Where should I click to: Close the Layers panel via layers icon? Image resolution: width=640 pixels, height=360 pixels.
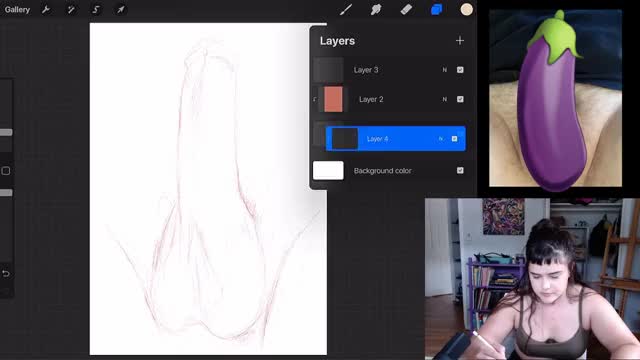point(436,9)
